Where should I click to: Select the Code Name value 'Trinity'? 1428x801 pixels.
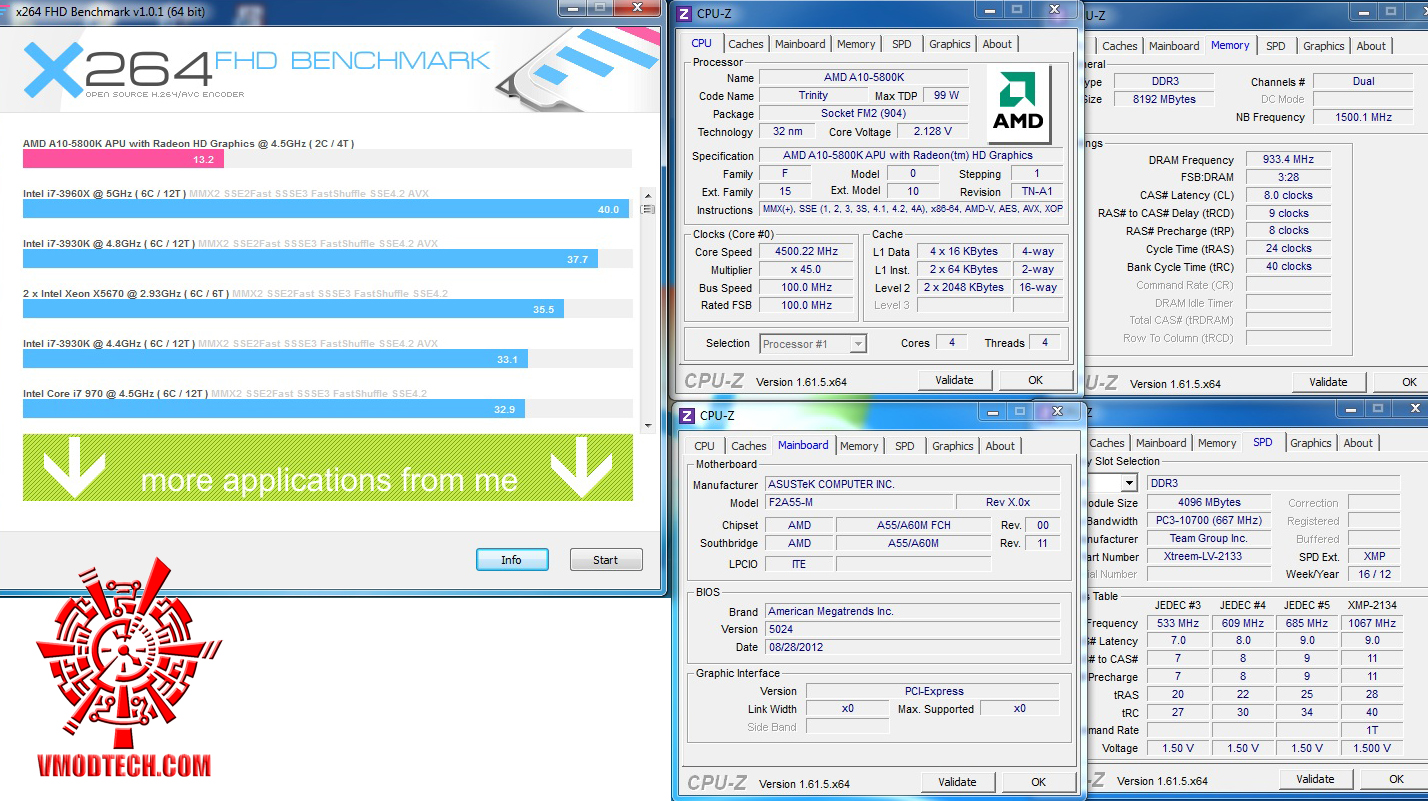click(x=813, y=96)
